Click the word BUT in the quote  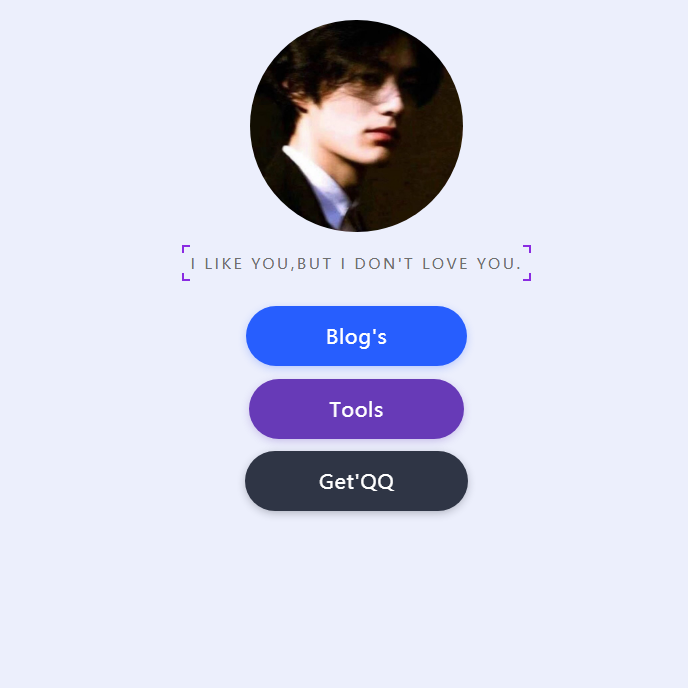314,264
